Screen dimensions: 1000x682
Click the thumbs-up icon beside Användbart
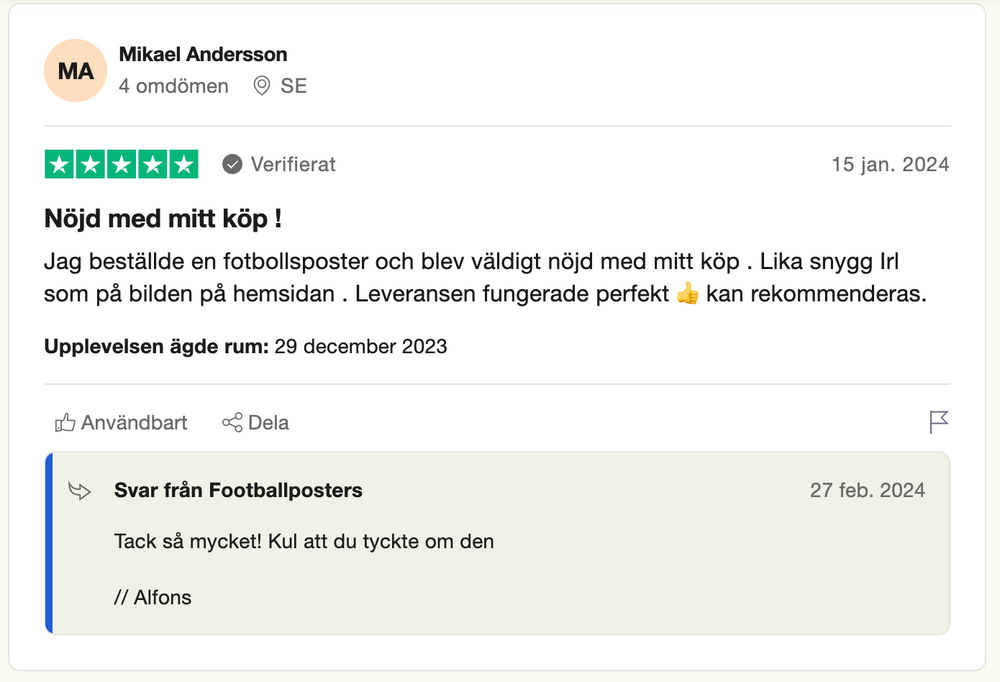pyautogui.click(x=65, y=423)
